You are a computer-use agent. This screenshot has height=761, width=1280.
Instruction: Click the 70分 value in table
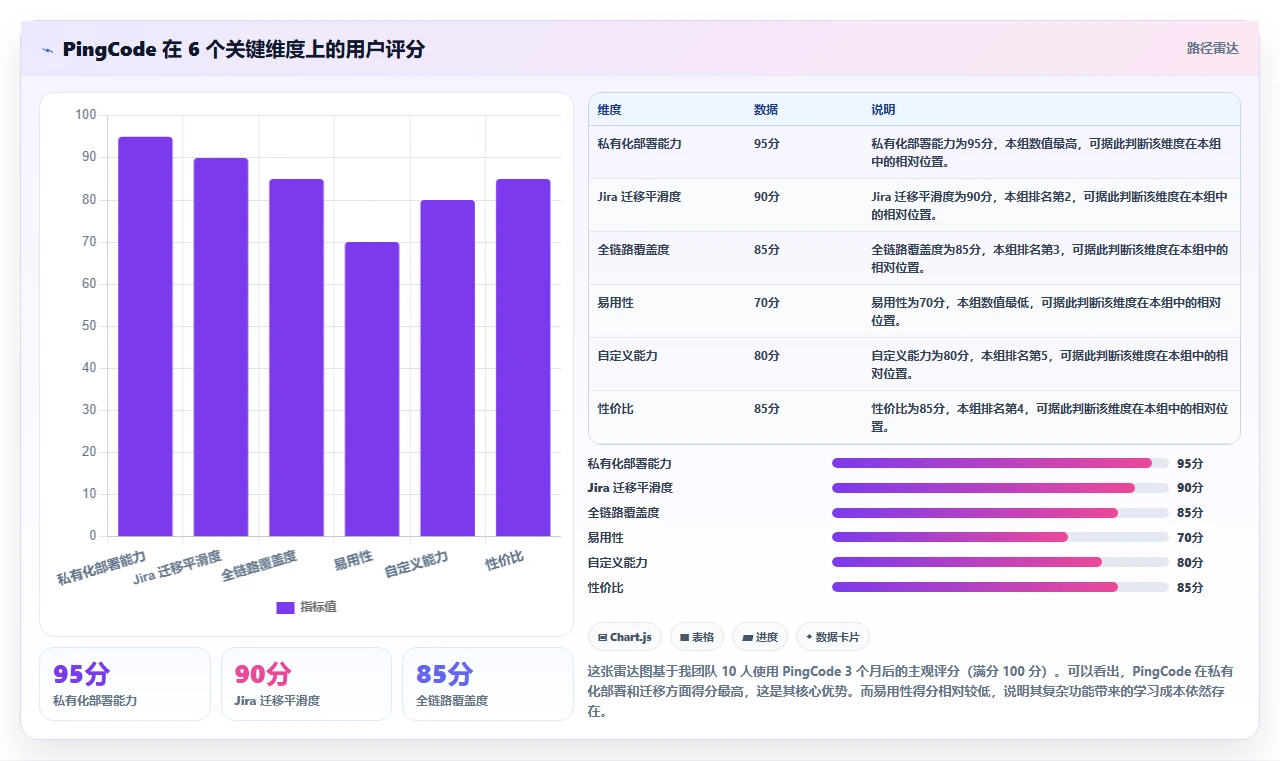point(767,303)
